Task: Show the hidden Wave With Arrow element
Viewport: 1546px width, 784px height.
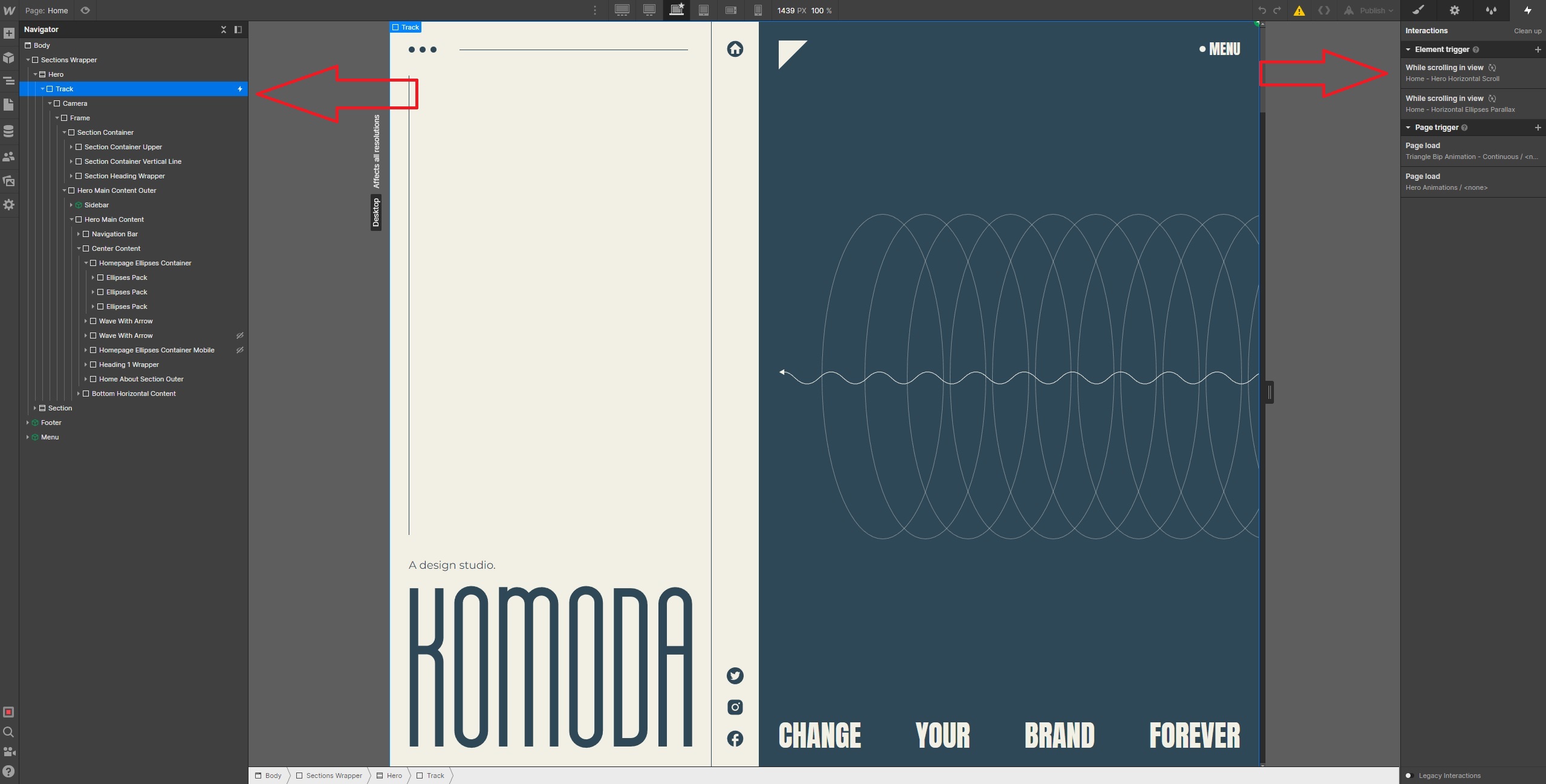Action: 240,335
